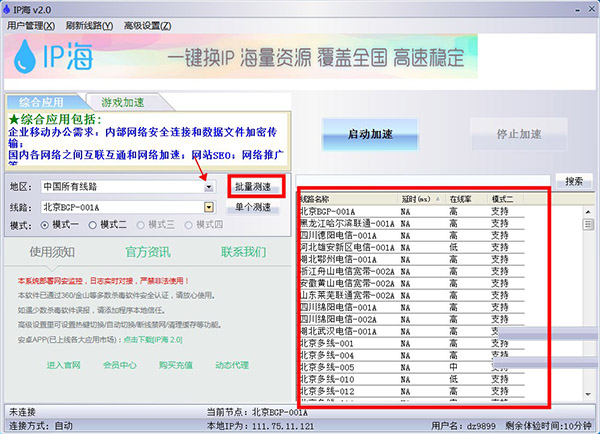Image resolution: width=600 pixels, height=434 pixels.
Task: Click the 未连接 status text
Action: tap(22, 412)
